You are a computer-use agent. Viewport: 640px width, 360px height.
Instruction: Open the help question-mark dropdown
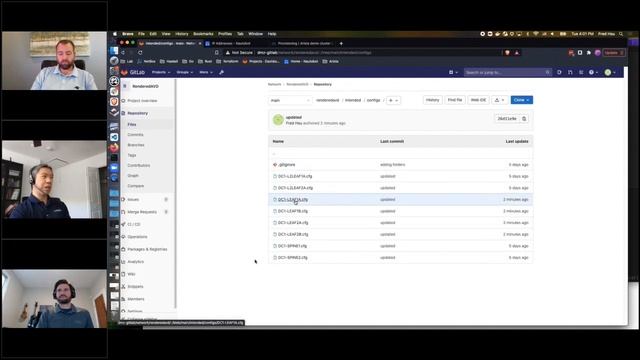pyautogui.click(x=593, y=72)
